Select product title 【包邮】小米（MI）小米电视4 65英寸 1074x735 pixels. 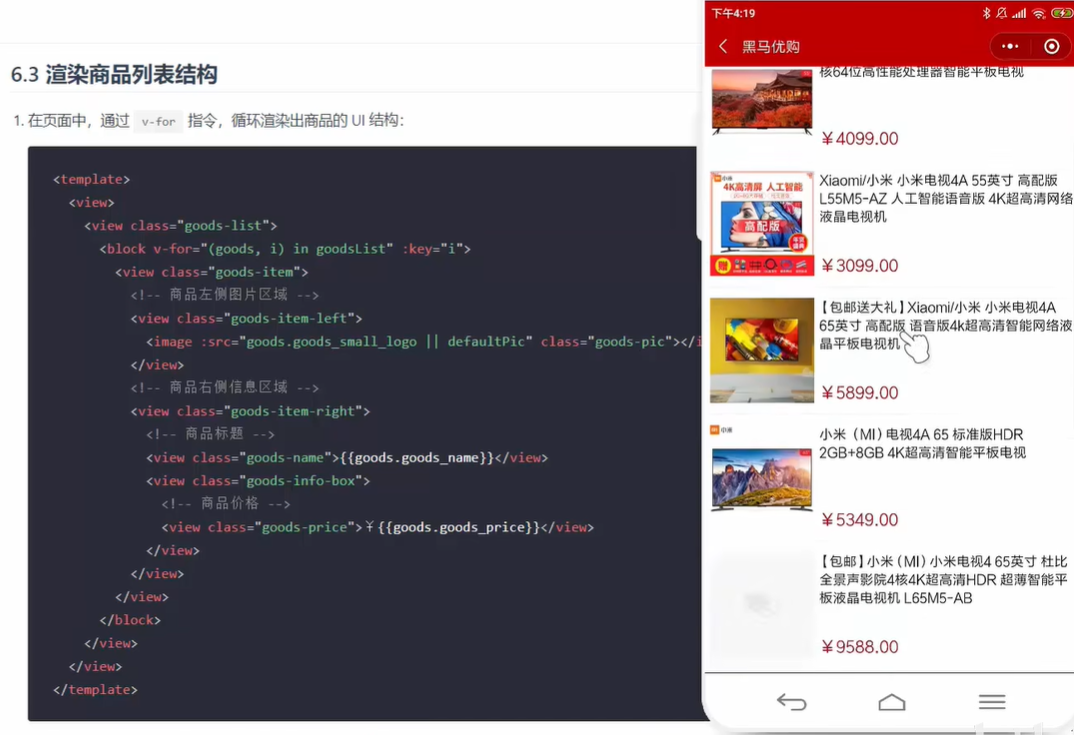point(944,580)
